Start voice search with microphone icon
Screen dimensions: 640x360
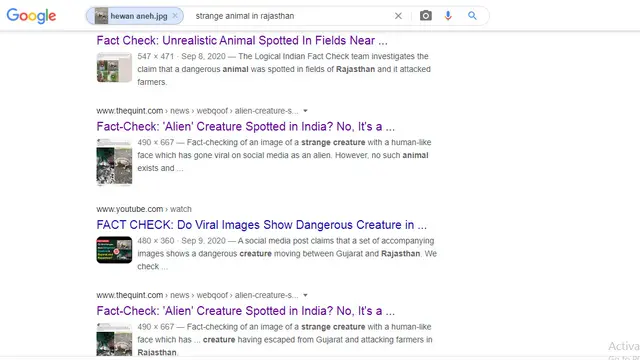(x=448, y=16)
